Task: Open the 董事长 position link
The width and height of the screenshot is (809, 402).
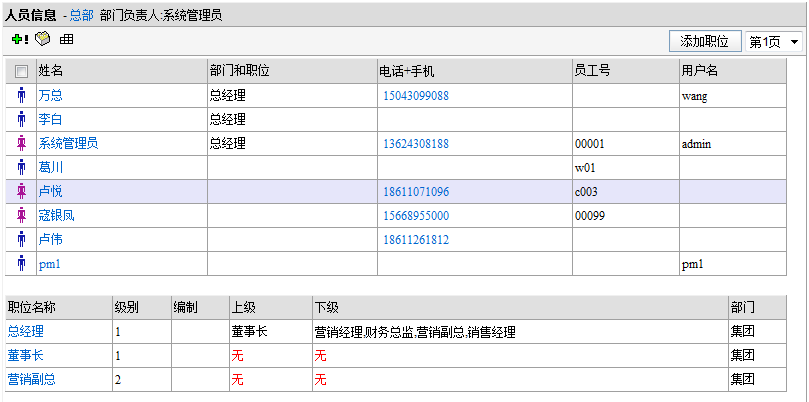Action: point(25,355)
